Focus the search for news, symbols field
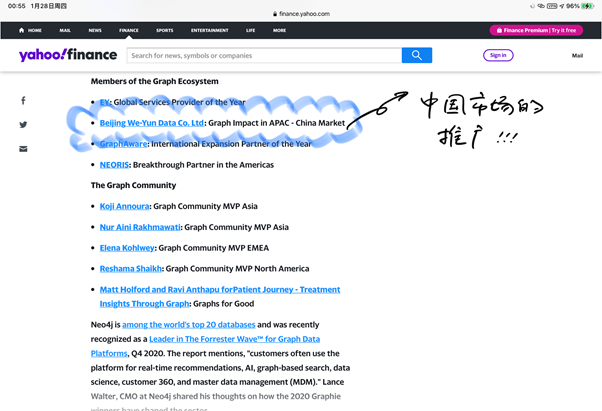 click(x=264, y=56)
